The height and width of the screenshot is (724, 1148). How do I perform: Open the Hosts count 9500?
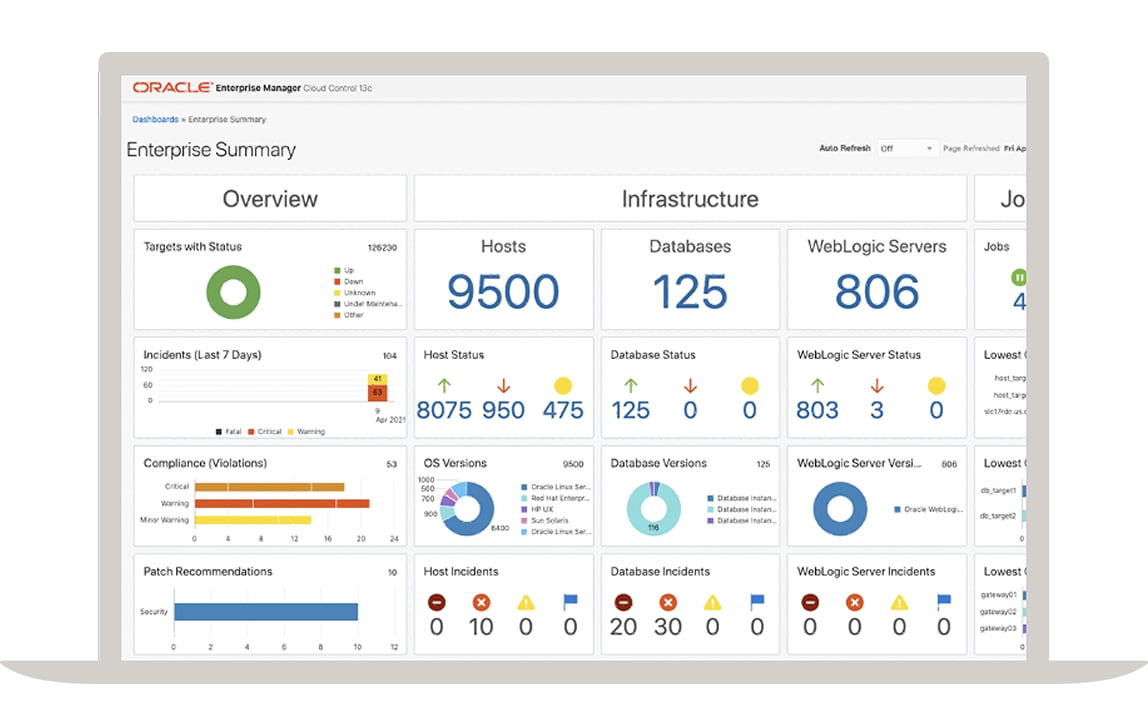tap(503, 291)
